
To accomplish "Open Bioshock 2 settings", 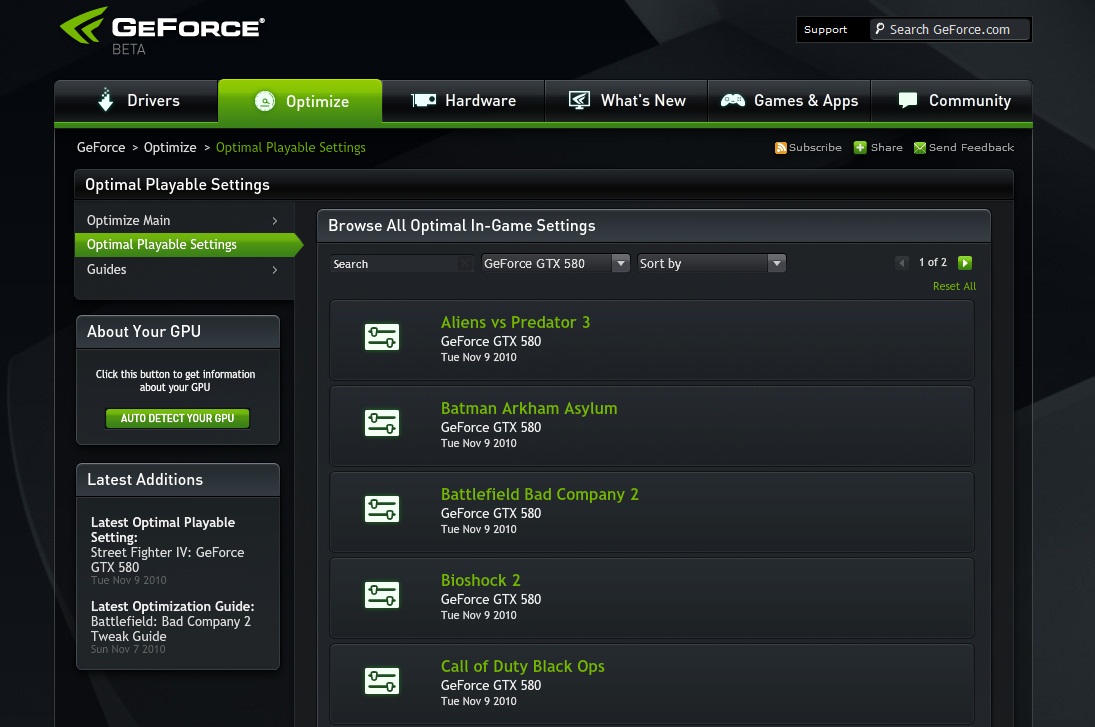I will click(x=480, y=580).
